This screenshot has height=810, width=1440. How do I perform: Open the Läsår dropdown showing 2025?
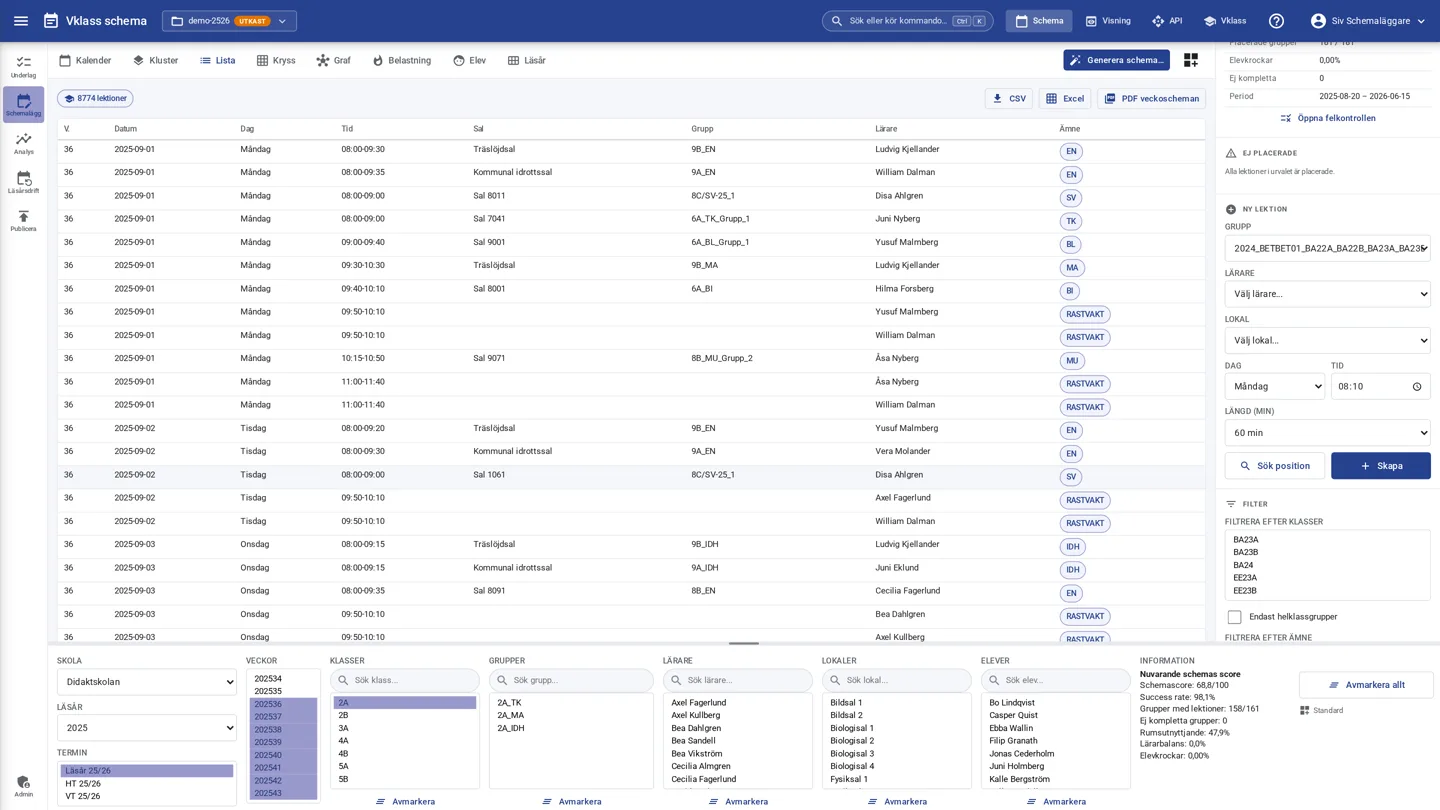(x=147, y=728)
